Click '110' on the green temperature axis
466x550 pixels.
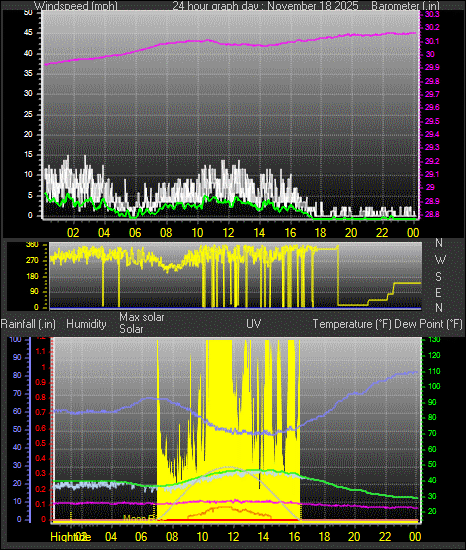pos(434,371)
